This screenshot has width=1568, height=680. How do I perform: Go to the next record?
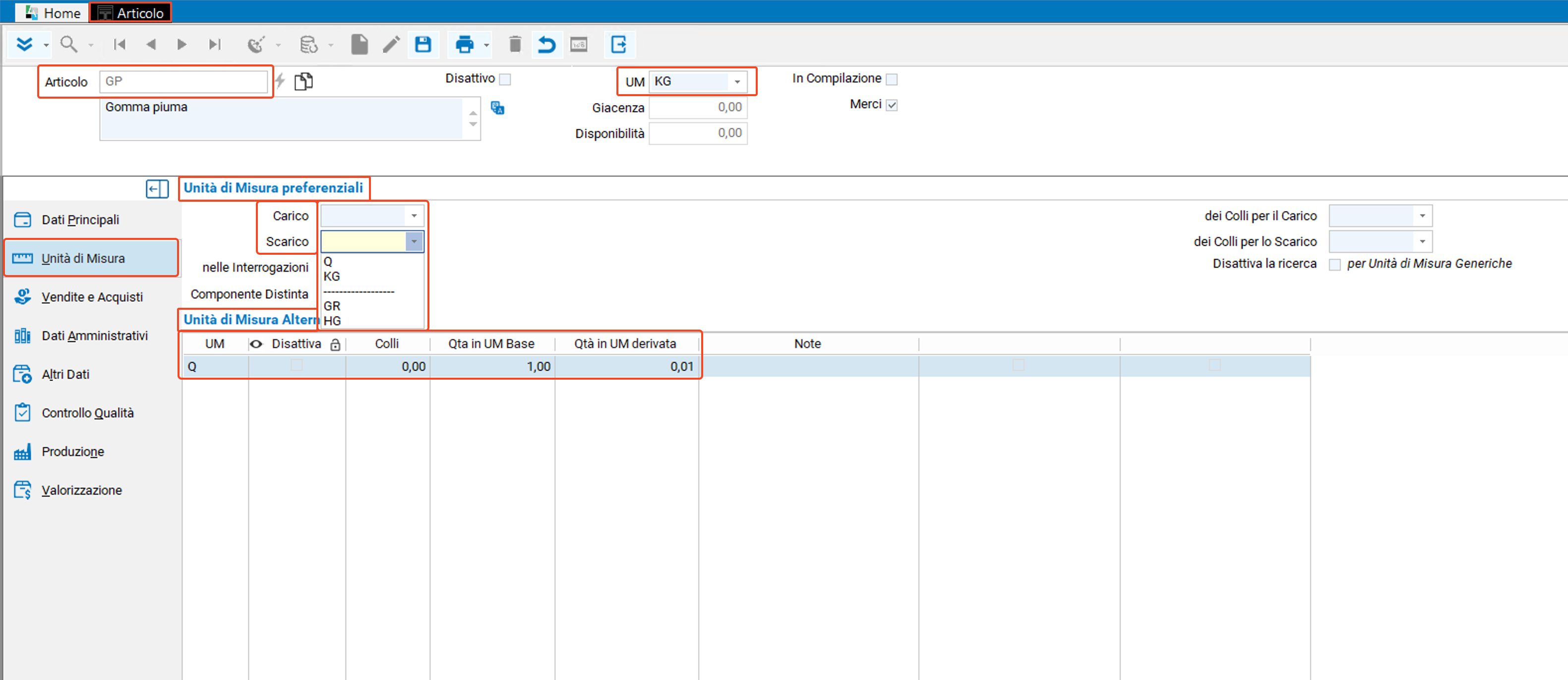coord(181,45)
